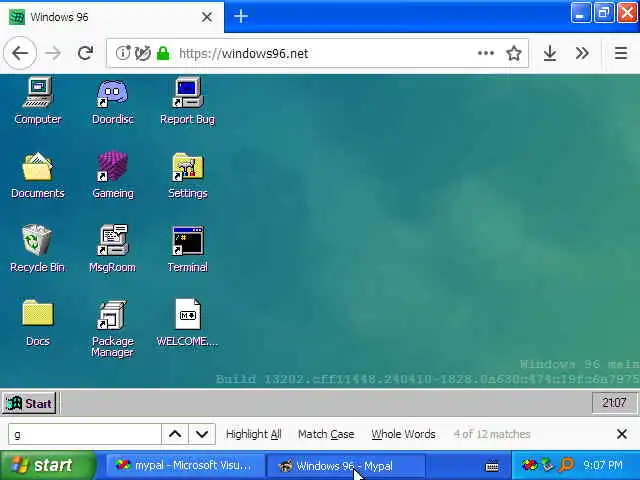Click the Windows 96 - Mypal taskbar button
This screenshot has width=640, height=480.
click(346, 465)
